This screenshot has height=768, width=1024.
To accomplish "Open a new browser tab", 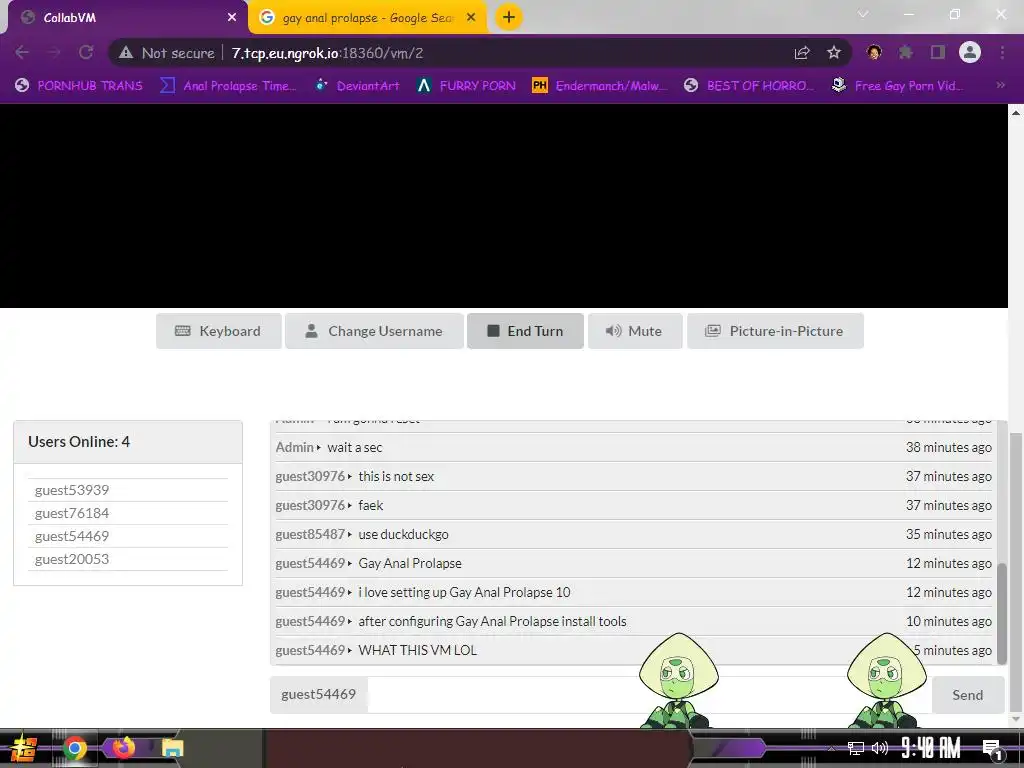I will coord(509,17).
